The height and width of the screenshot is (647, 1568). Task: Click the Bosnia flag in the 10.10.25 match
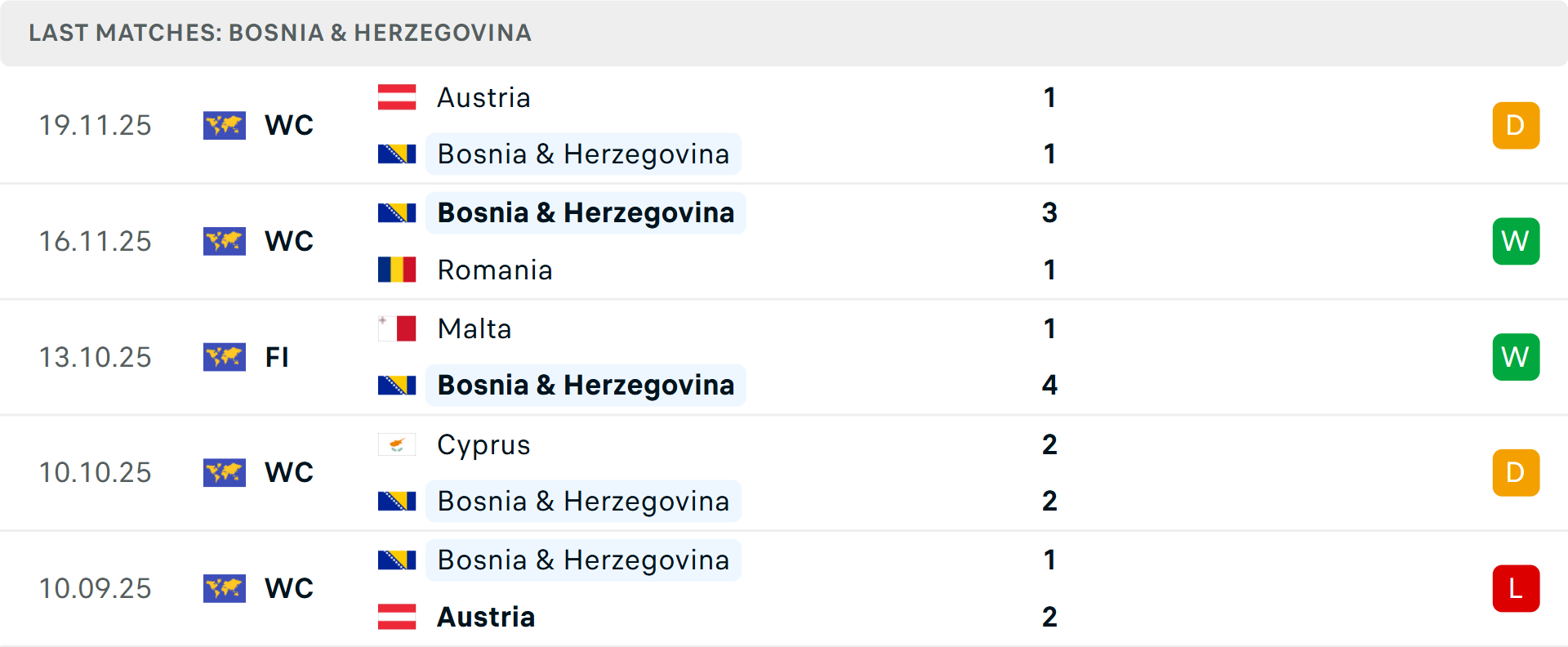coord(397,501)
